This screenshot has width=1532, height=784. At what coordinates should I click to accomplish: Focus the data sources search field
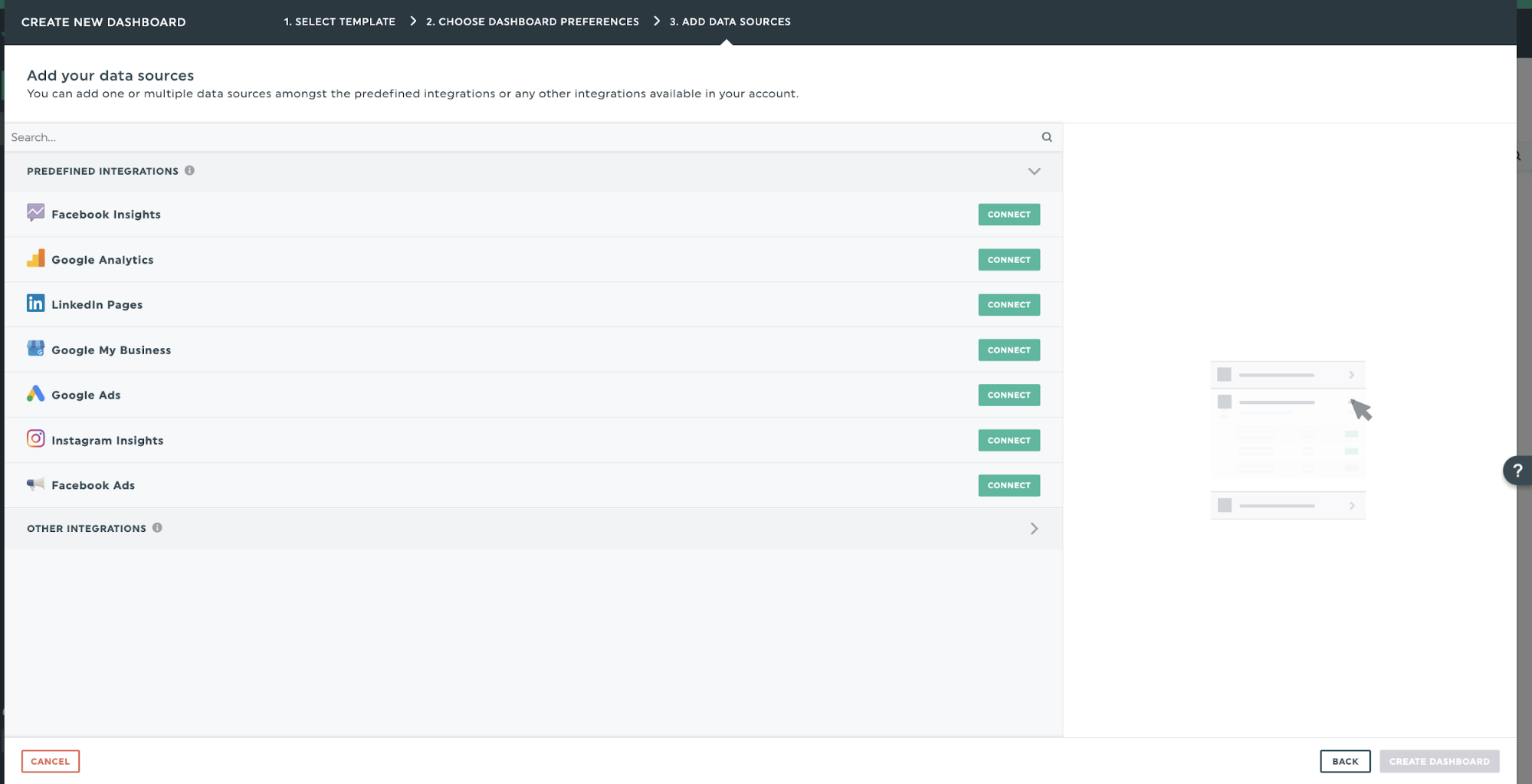521,137
